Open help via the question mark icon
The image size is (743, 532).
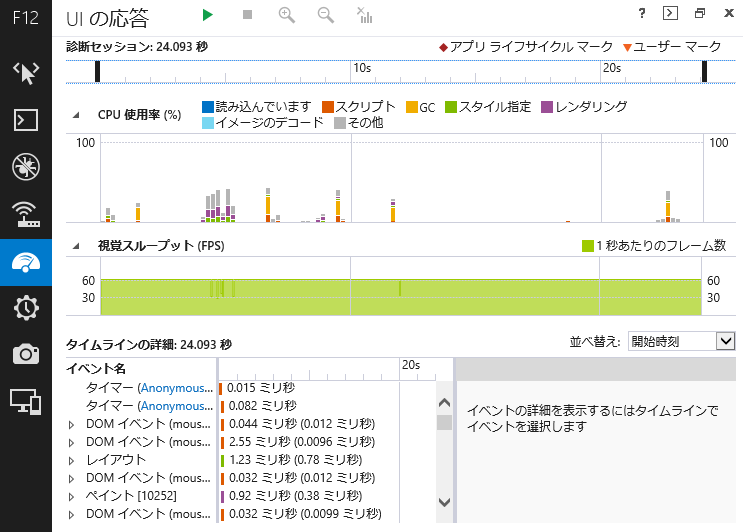tap(642, 13)
